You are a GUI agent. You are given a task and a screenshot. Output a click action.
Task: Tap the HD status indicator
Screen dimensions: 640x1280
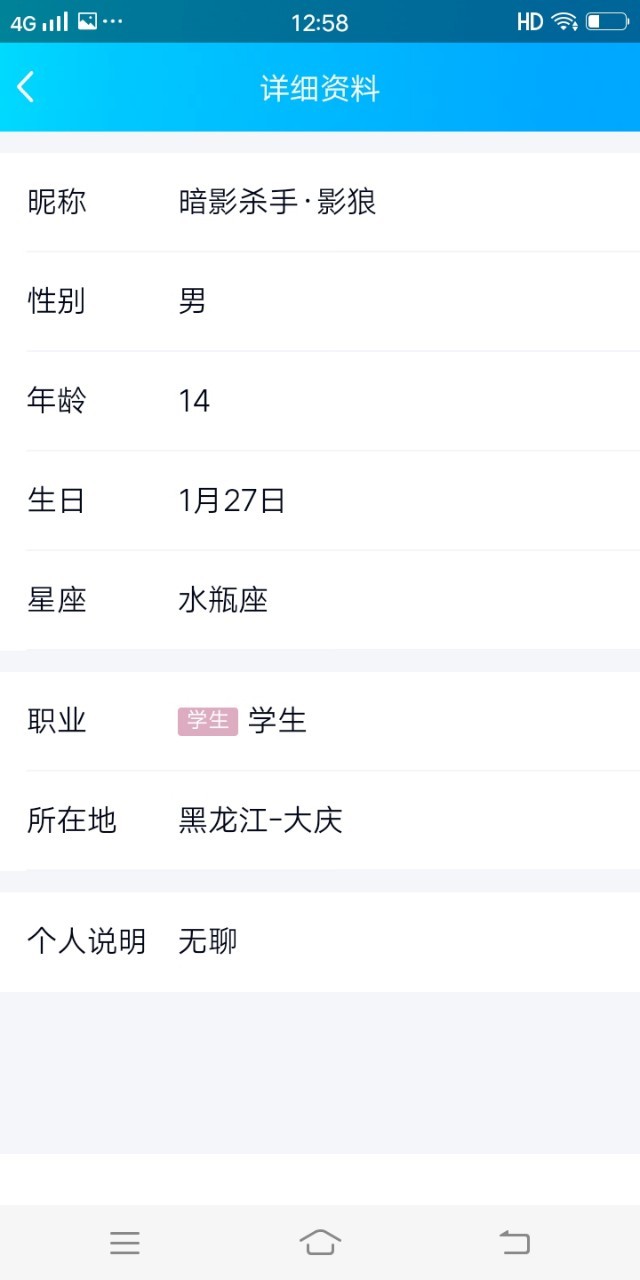point(530,21)
